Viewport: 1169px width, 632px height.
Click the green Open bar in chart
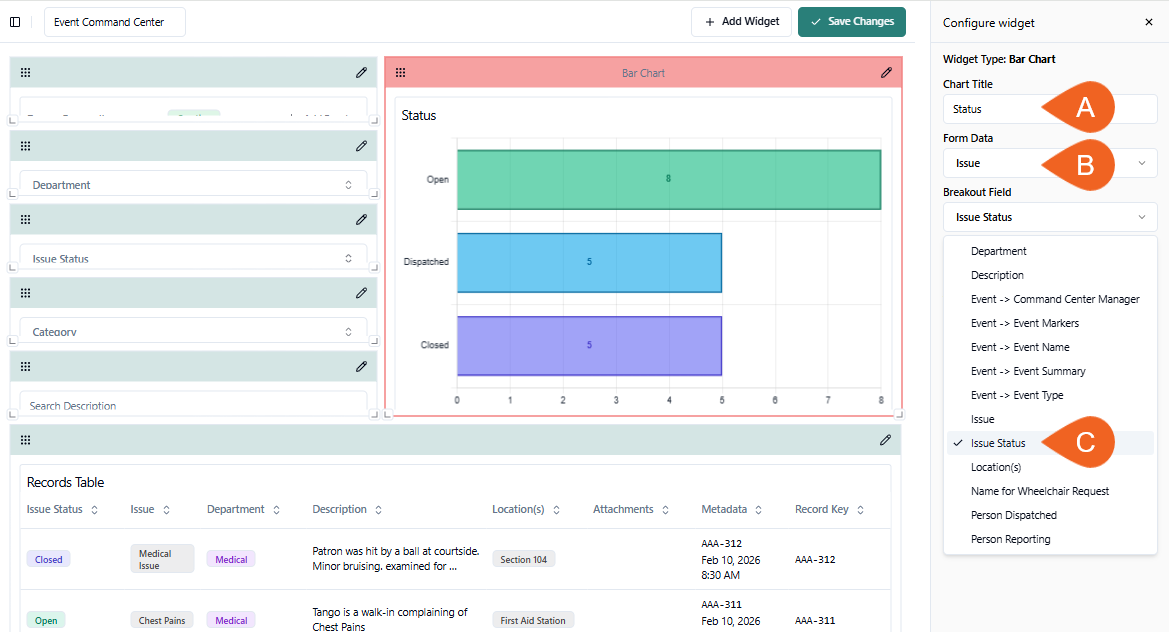pyautogui.click(x=668, y=180)
